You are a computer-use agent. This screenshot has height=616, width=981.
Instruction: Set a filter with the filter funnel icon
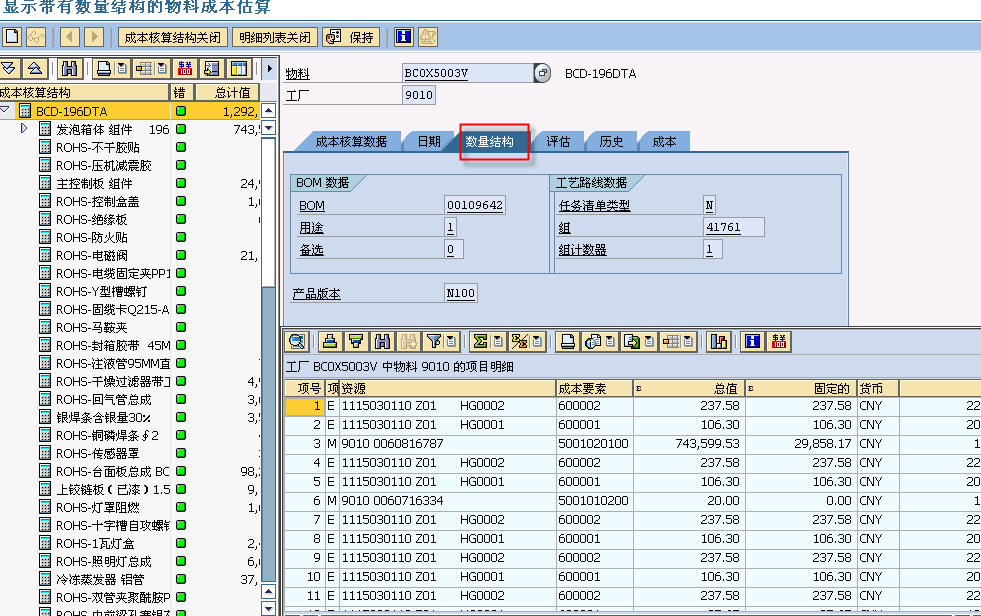pos(433,341)
